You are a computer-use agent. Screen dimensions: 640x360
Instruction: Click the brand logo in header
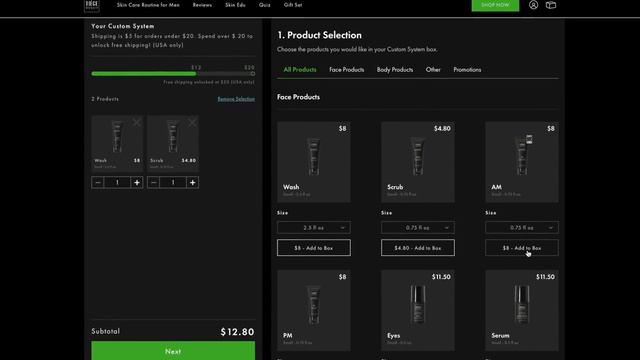pyautogui.click(x=92, y=6)
